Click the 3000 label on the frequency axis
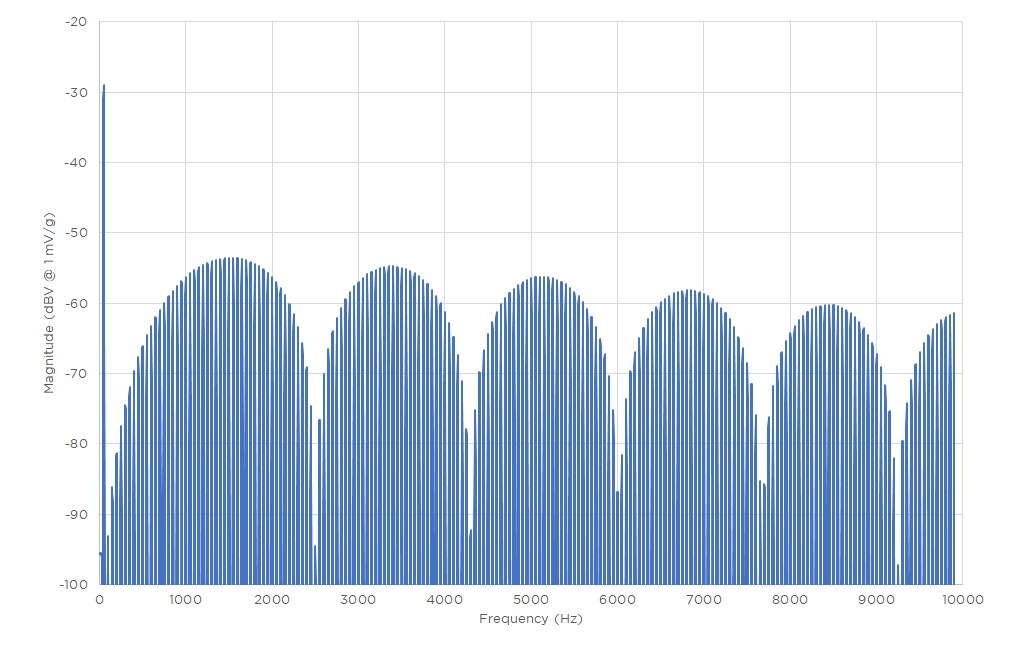1024x650 pixels. pos(358,599)
